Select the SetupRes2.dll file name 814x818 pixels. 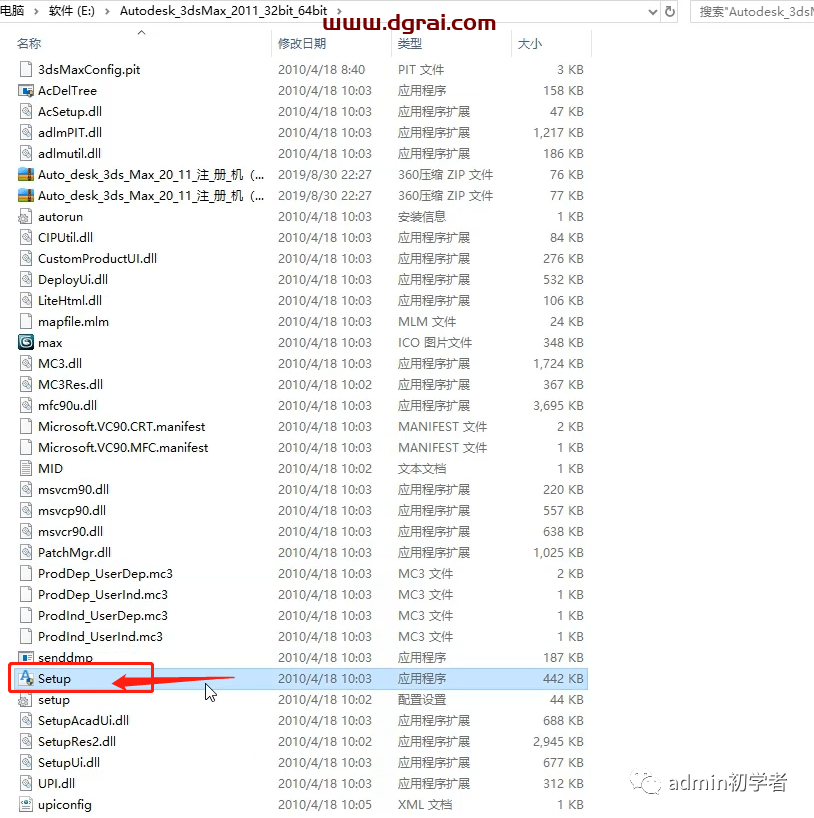point(77,741)
